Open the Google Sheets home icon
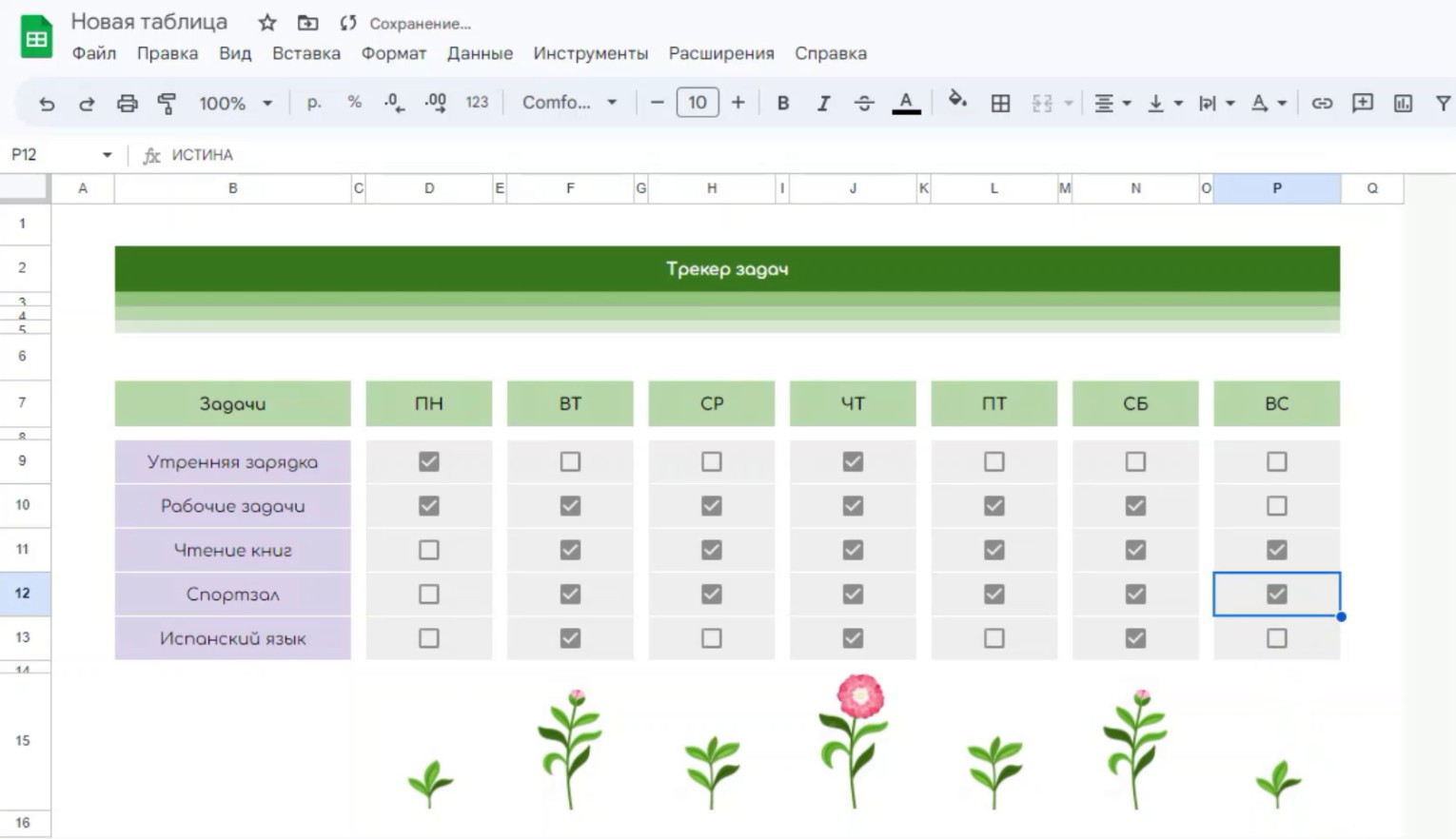The image size is (1456, 839). point(36,37)
